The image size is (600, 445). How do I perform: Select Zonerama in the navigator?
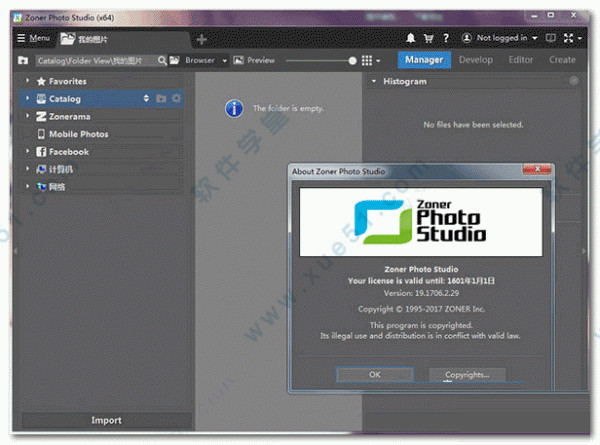(x=68, y=116)
